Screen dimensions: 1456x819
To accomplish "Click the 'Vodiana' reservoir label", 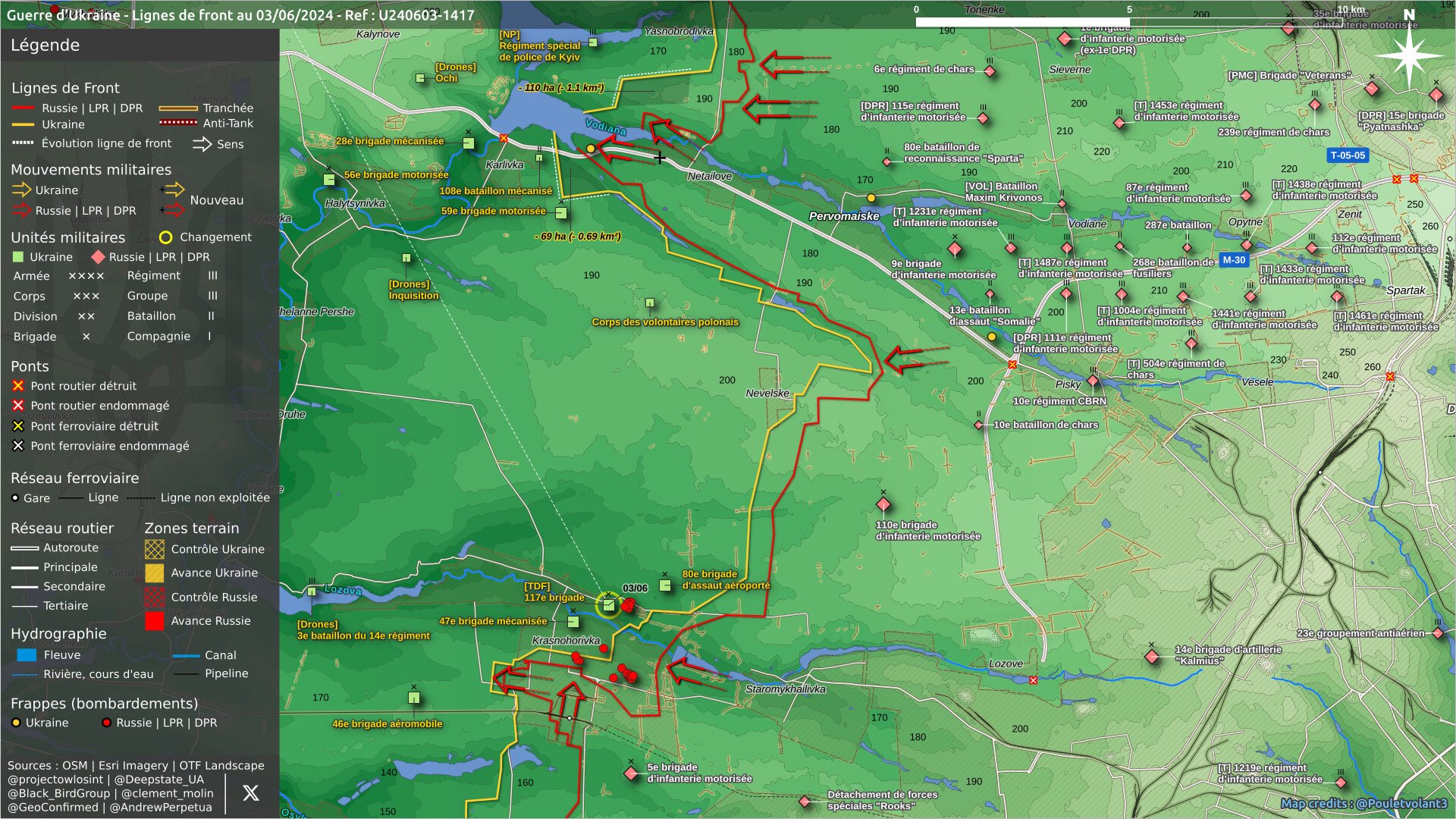I will pyautogui.click(x=606, y=127).
